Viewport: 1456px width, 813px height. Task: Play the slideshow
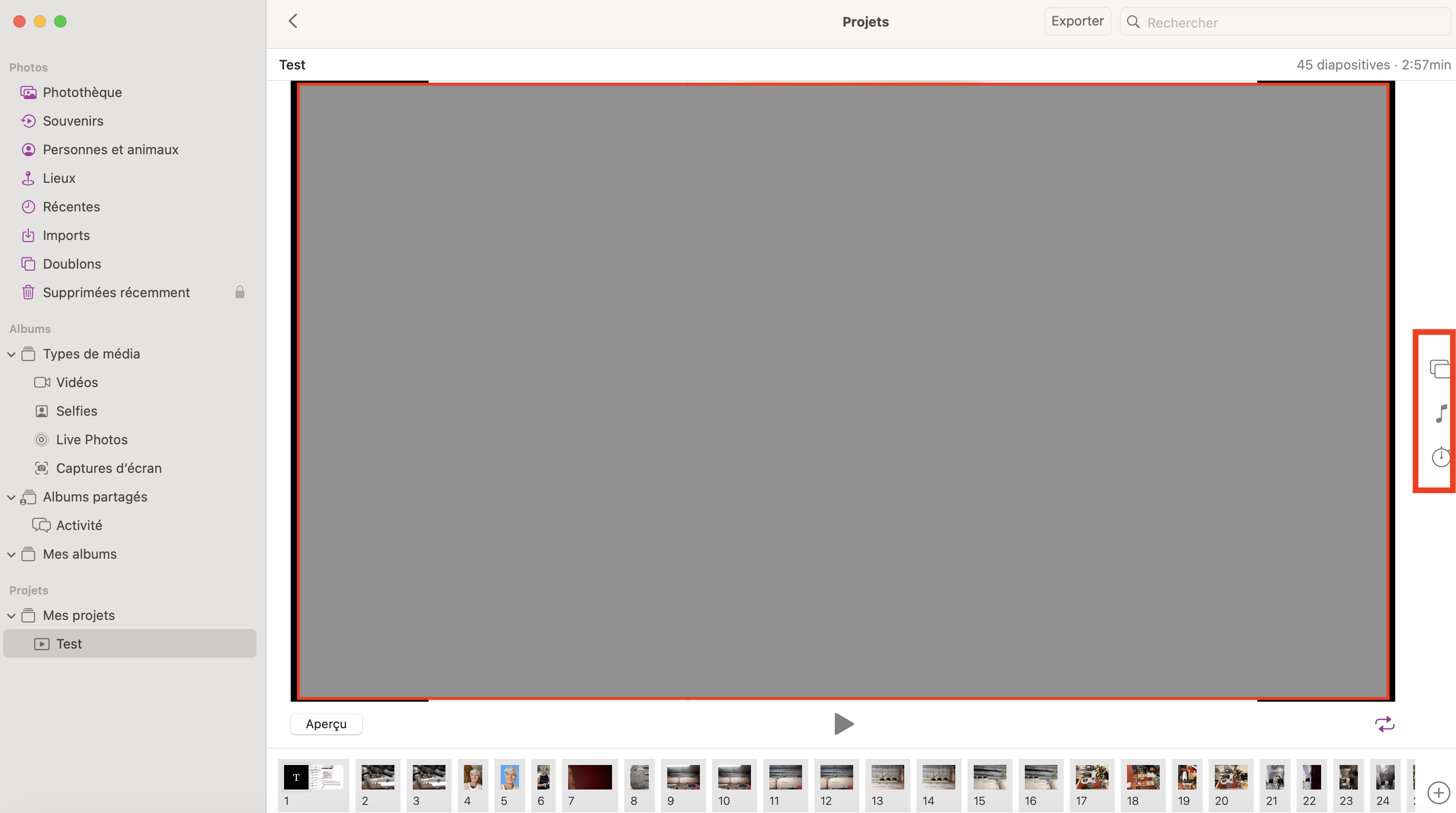coord(843,724)
